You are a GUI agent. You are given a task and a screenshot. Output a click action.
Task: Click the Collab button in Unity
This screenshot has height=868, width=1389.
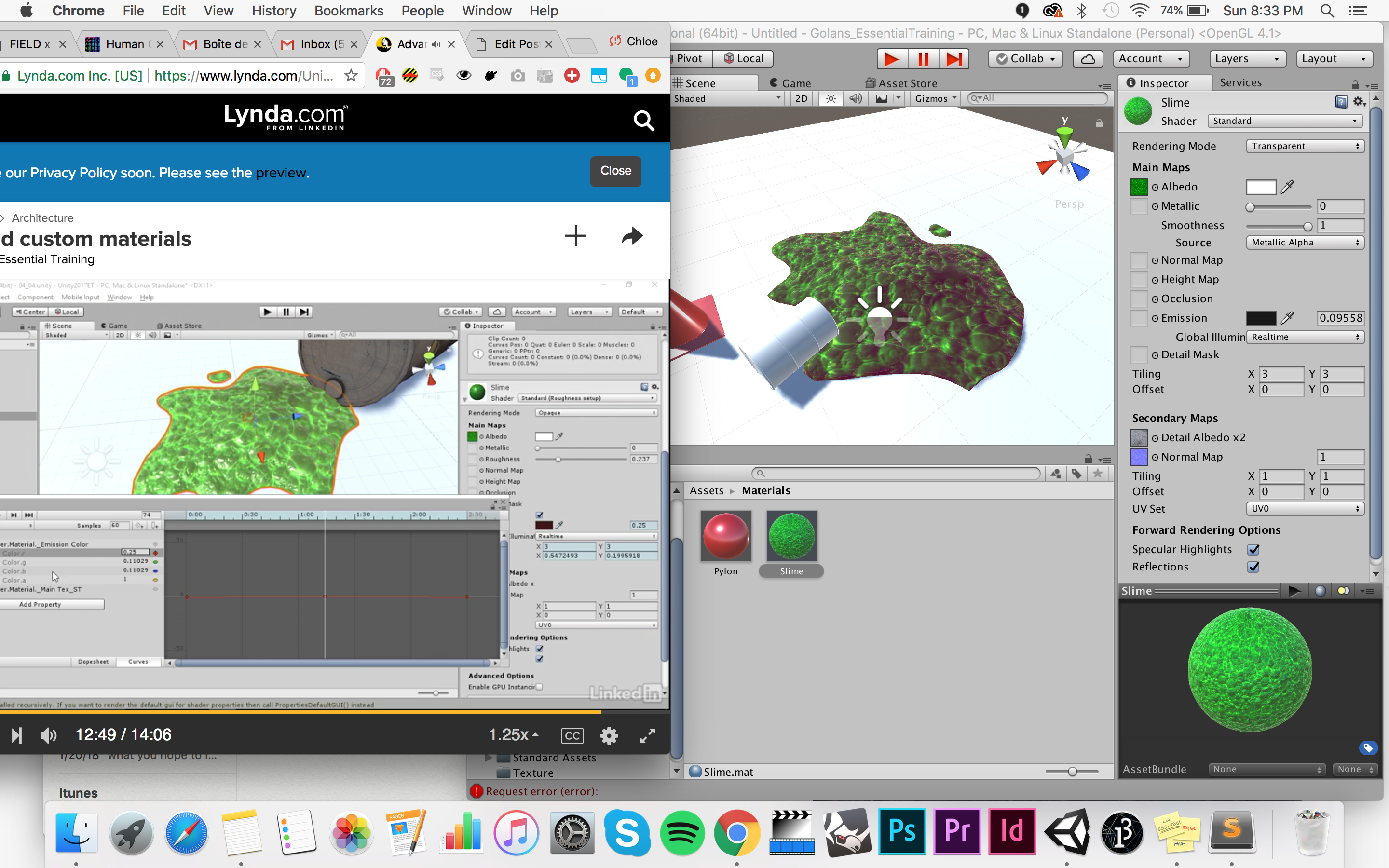coord(1026,58)
